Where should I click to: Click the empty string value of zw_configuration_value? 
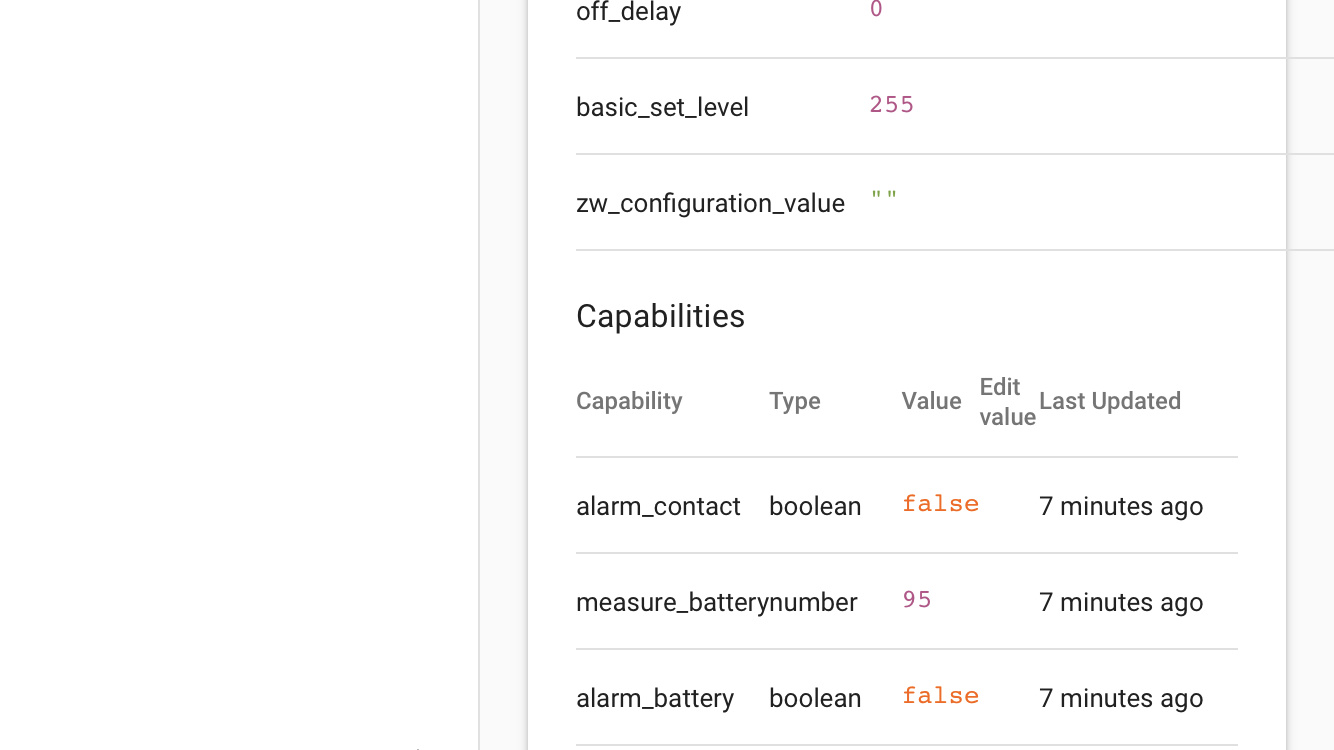click(884, 199)
